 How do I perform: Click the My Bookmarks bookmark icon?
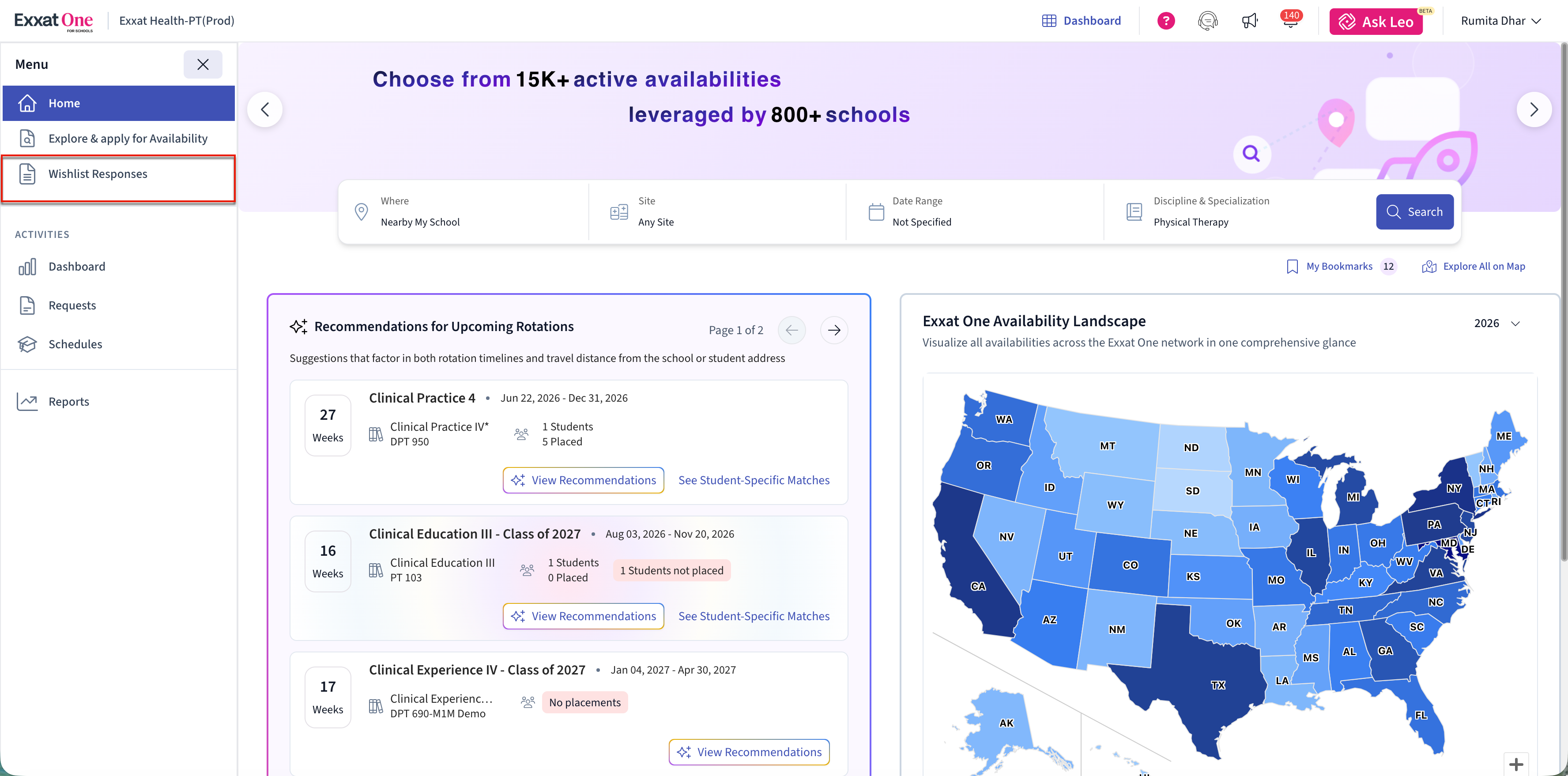point(1292,267)
